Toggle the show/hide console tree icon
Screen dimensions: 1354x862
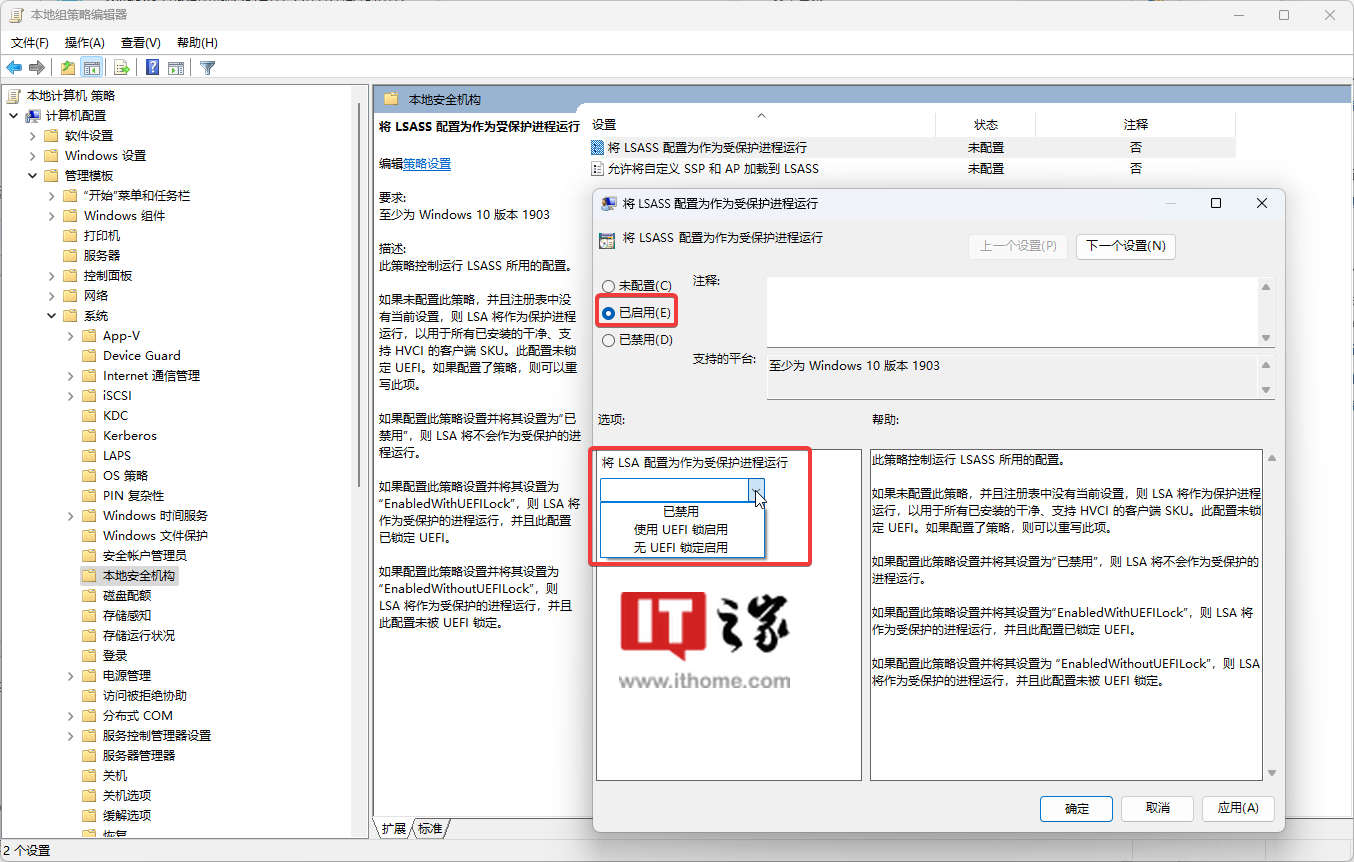point(91,68)
